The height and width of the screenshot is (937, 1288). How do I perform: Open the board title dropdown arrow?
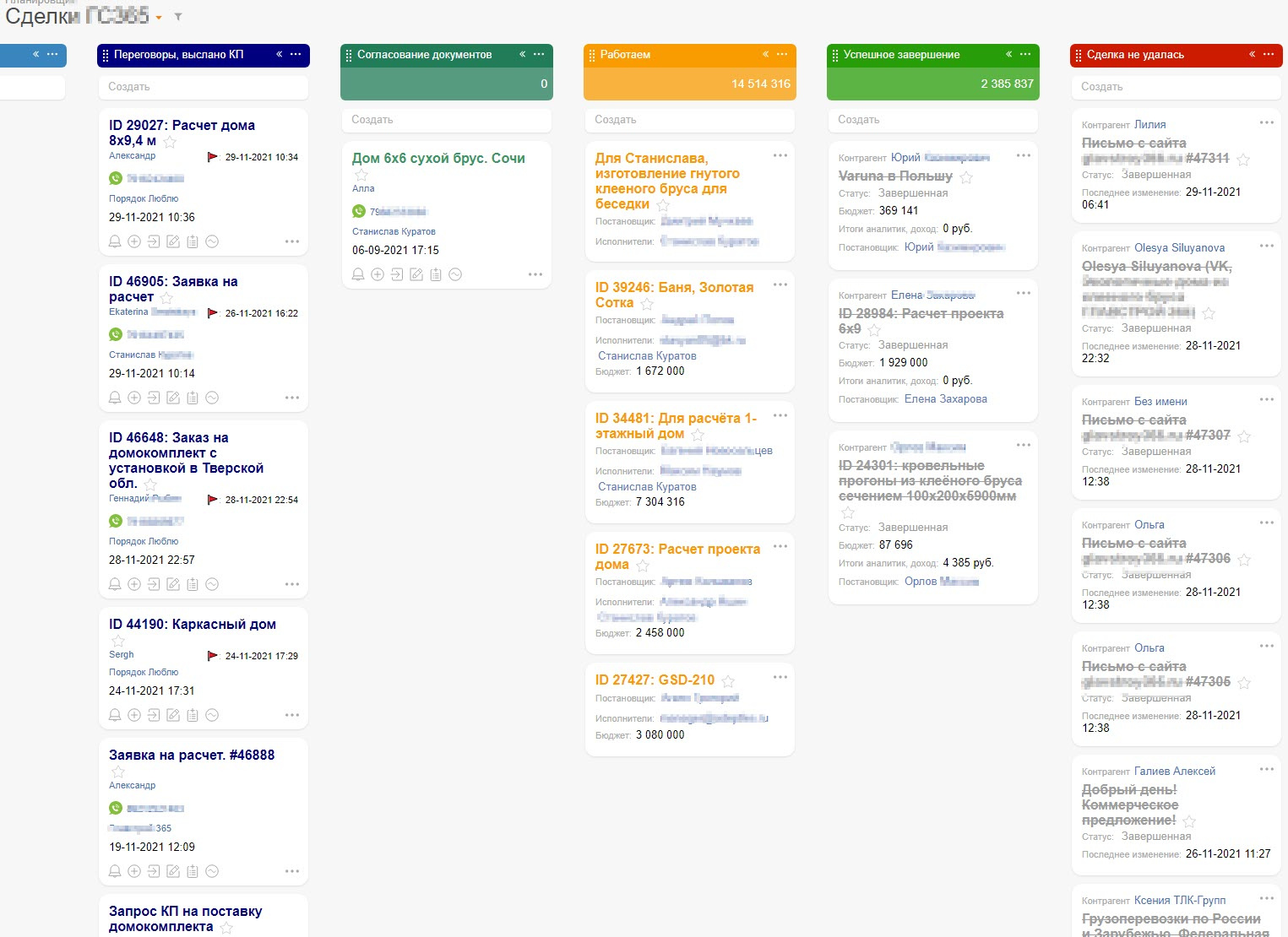[x=159, y=18]
